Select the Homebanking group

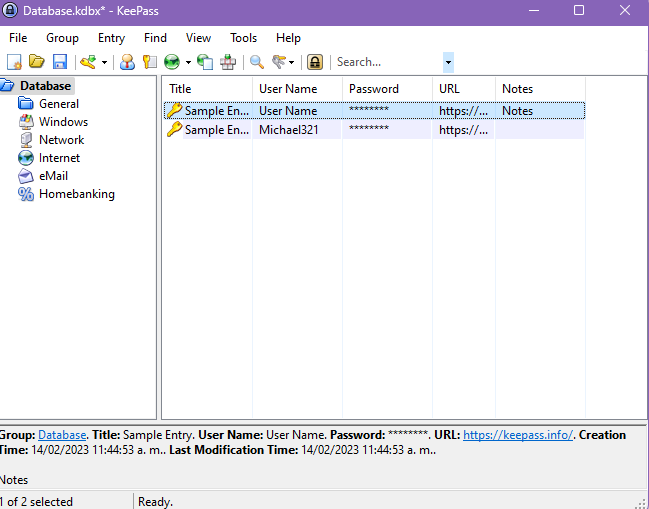point(77,194)
